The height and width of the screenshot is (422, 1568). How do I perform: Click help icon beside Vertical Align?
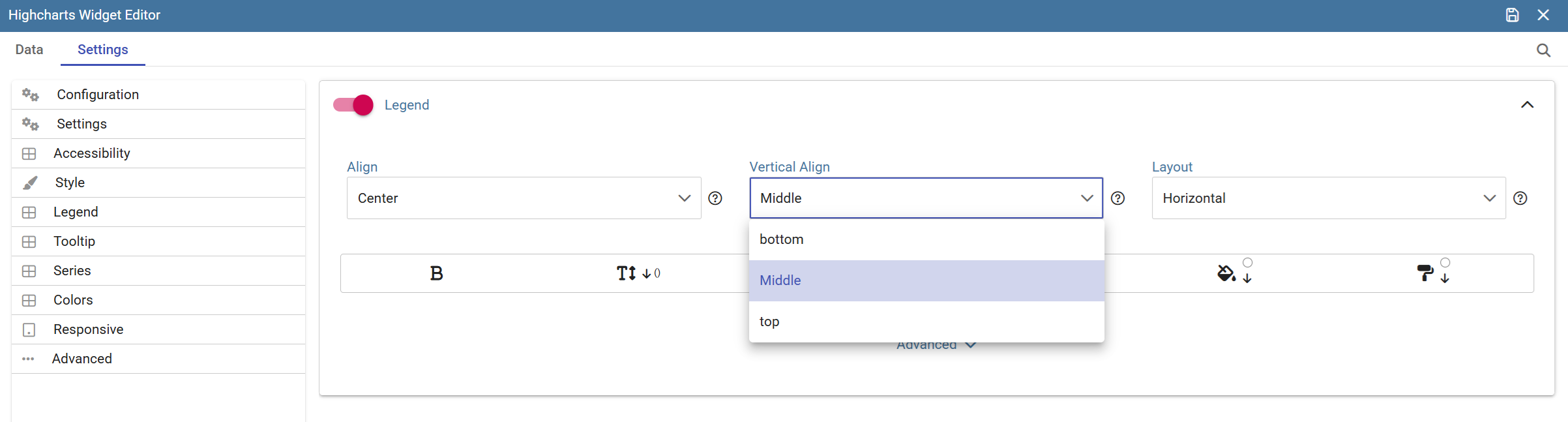point(1117,198)
